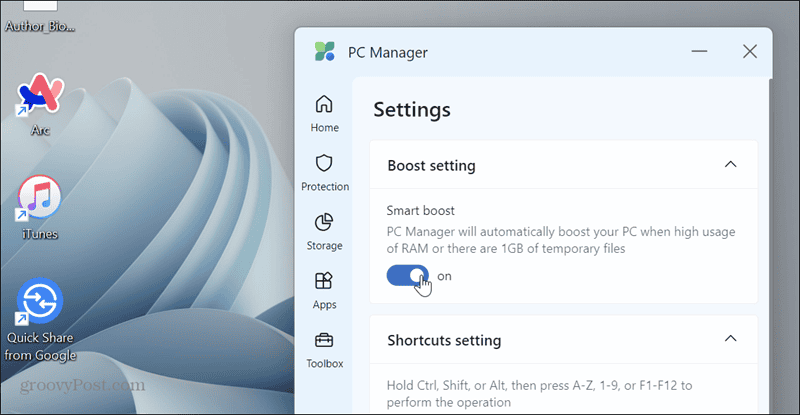The width and height of the screenshot is (800, 415).
Task: Click the PC Manager scrollbar
Action: [x=769, y=245]
